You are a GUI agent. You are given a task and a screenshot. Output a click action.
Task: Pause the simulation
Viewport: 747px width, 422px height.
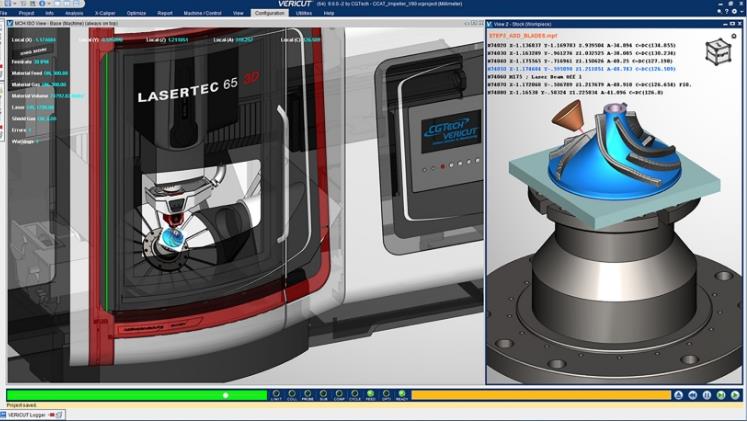(x=707, y=395)
